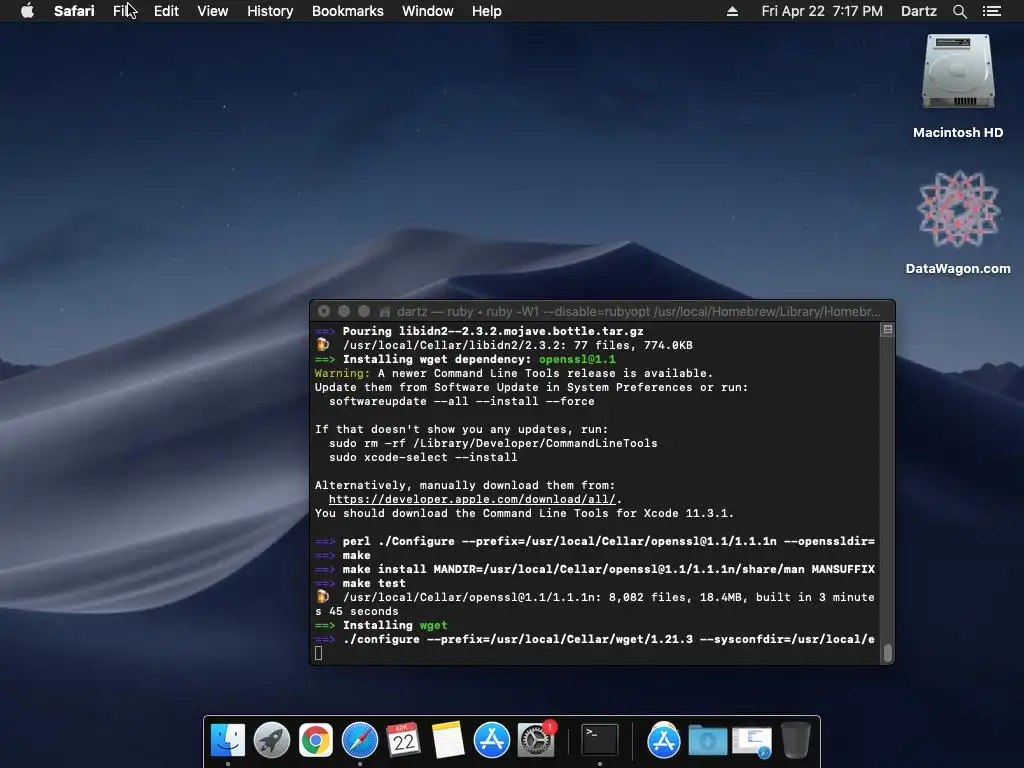Open Launchpad from the Dock
Viewport: 1024px width, 768px height.
click(272, 740)
